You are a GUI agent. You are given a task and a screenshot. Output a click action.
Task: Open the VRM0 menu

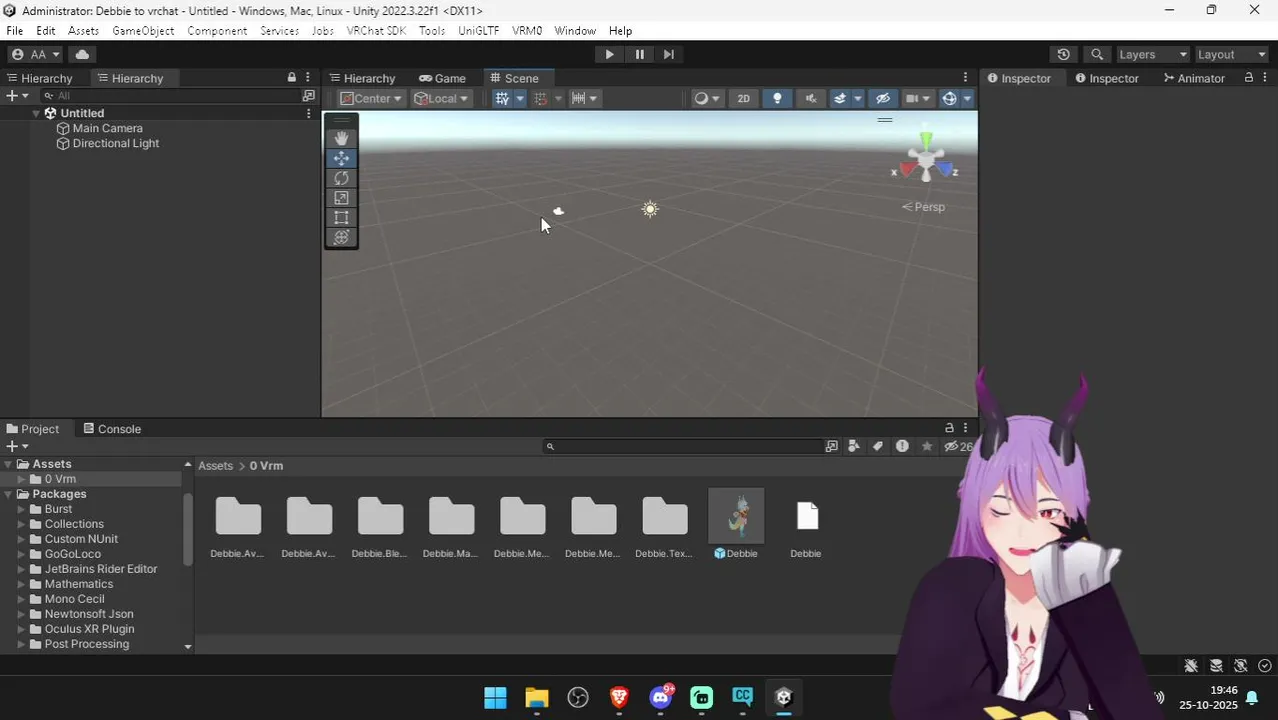coord(527,31)
